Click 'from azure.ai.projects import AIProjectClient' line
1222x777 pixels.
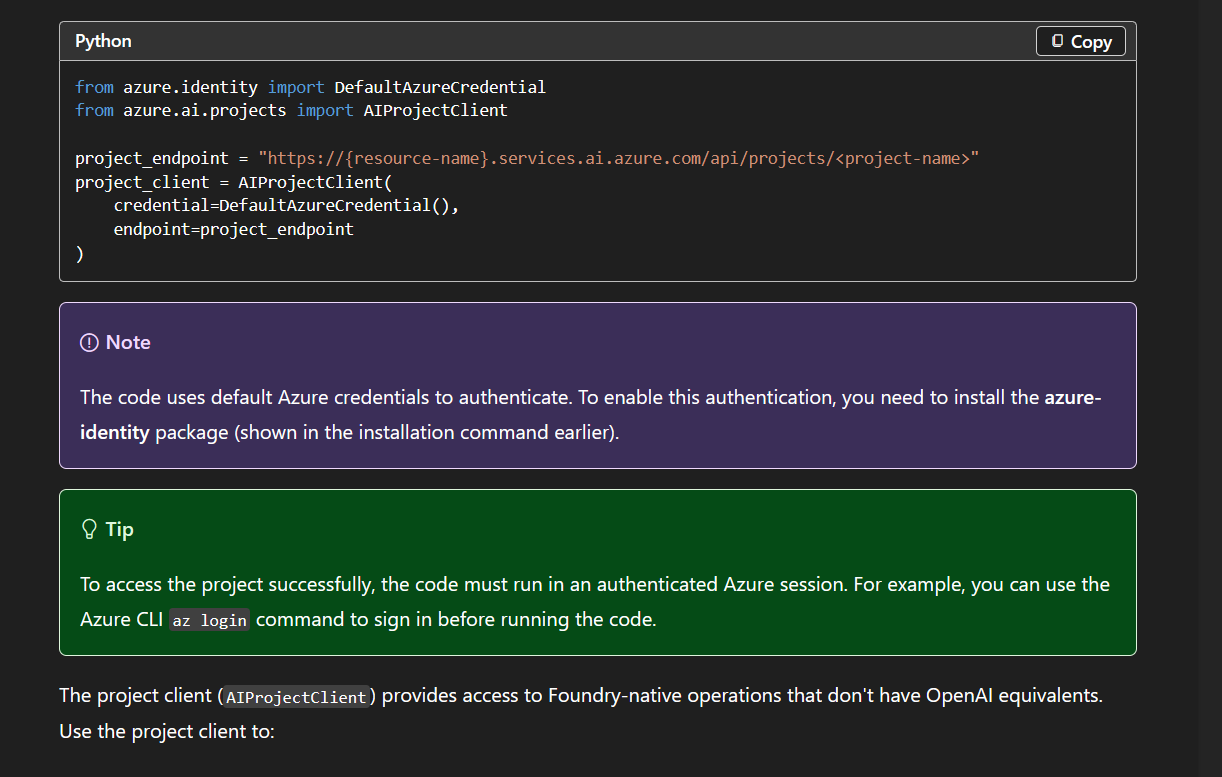(x=291, y=110)
